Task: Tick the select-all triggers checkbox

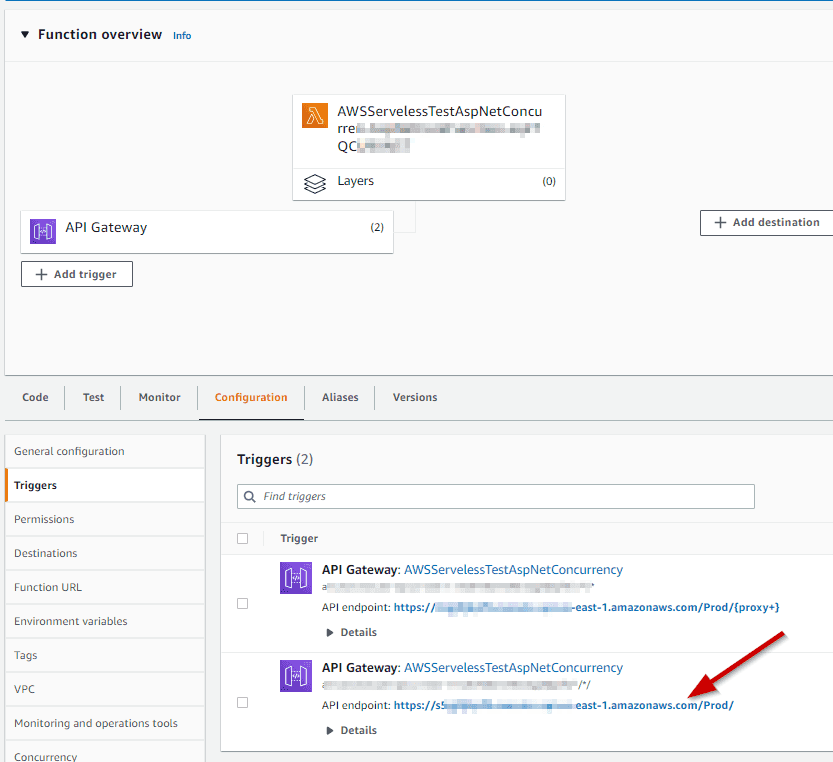Action: tap(242, 538)
